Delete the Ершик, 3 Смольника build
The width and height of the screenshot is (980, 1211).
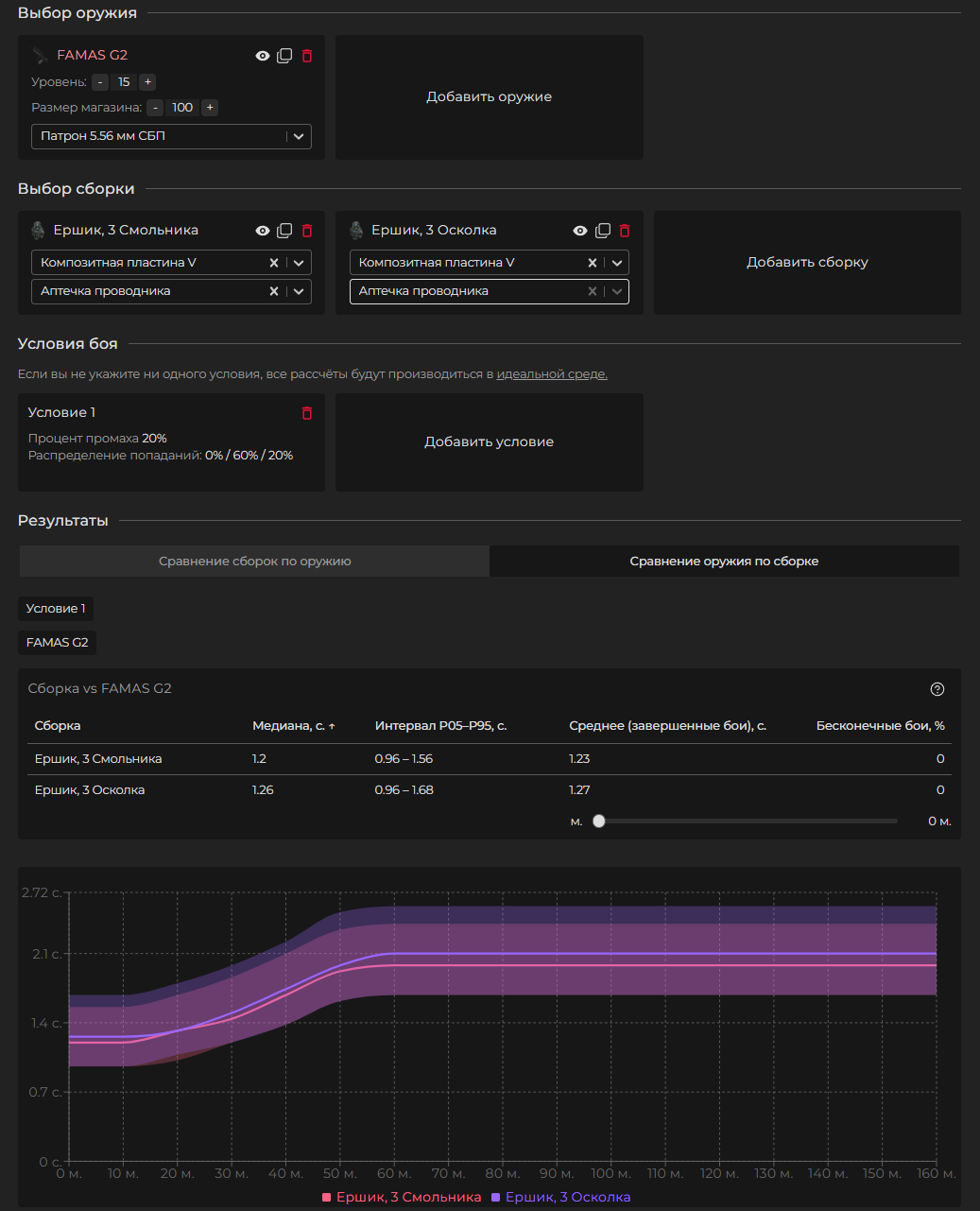point(307,231)
